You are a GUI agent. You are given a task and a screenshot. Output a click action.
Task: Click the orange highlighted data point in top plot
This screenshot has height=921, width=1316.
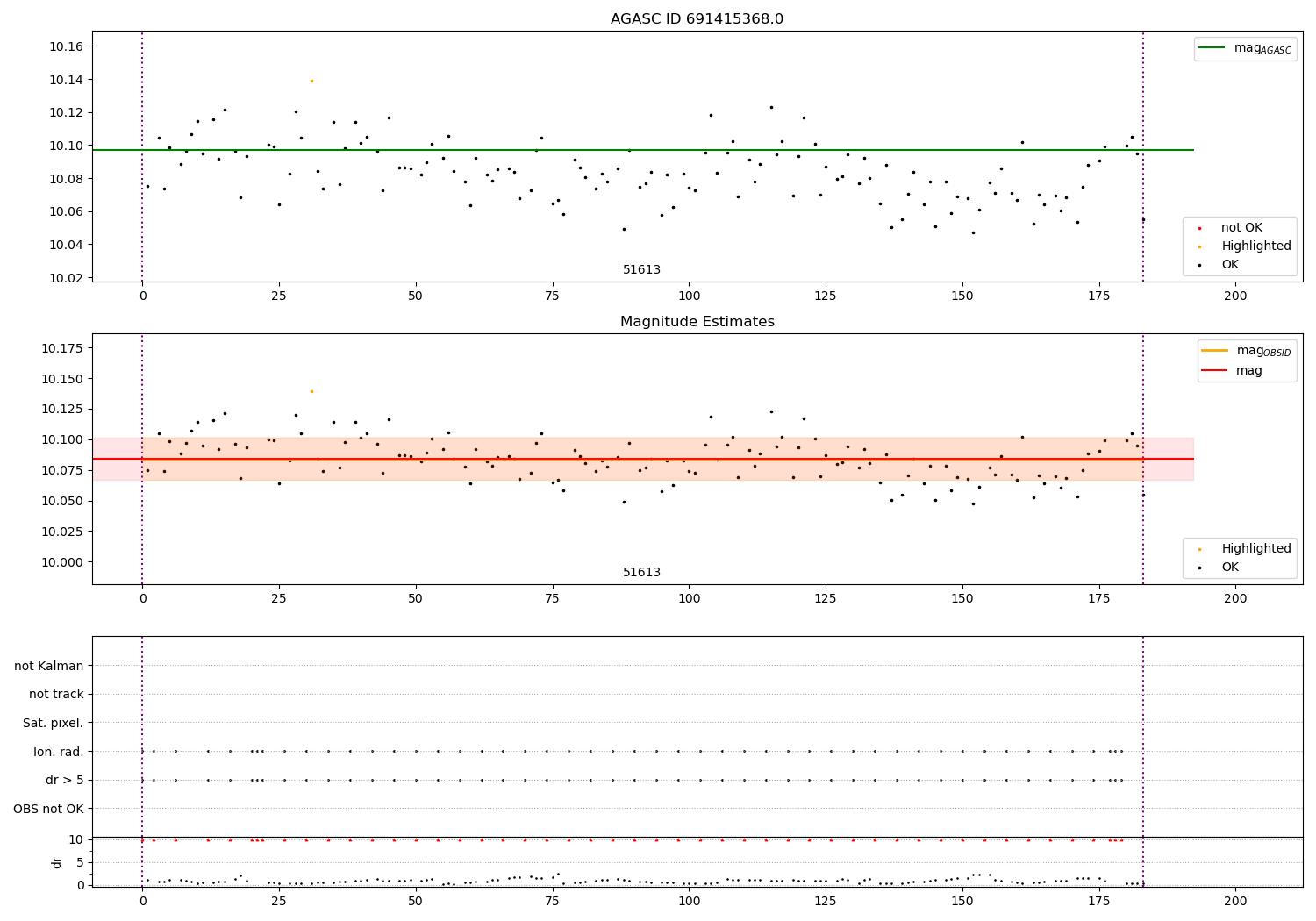pyautogui.click(x=311, y=81)
